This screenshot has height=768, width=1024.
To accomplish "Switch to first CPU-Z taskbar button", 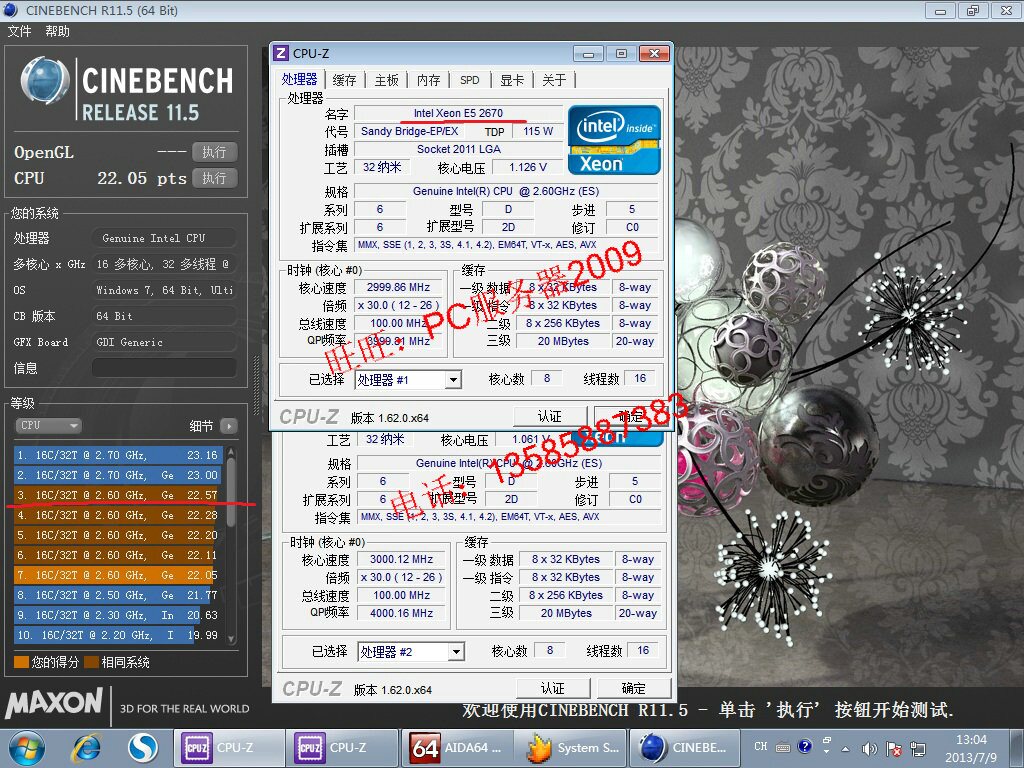I will point(229,748).
